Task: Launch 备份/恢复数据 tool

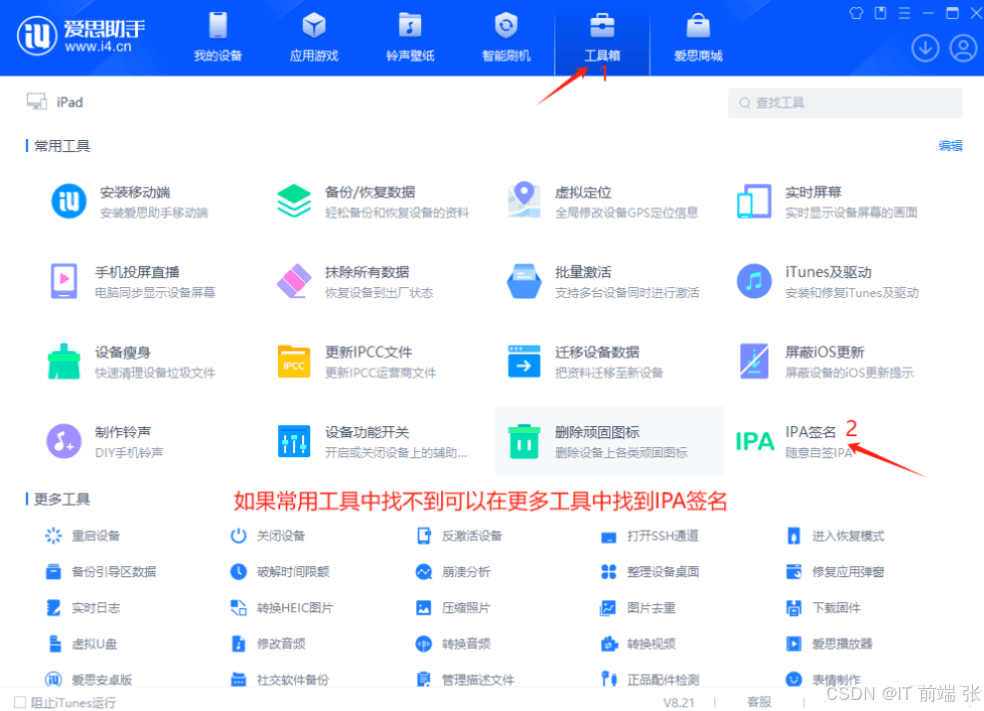Action: (373, 201)
